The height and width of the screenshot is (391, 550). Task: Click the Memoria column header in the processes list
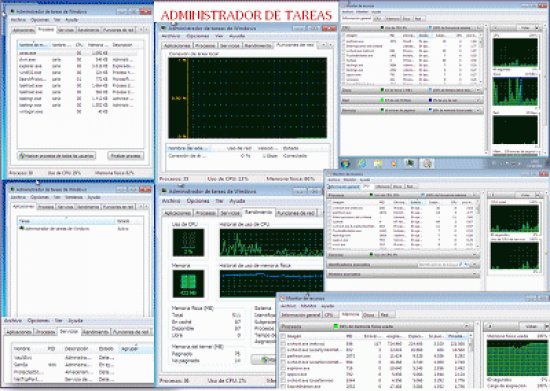[x=97, y=45]
